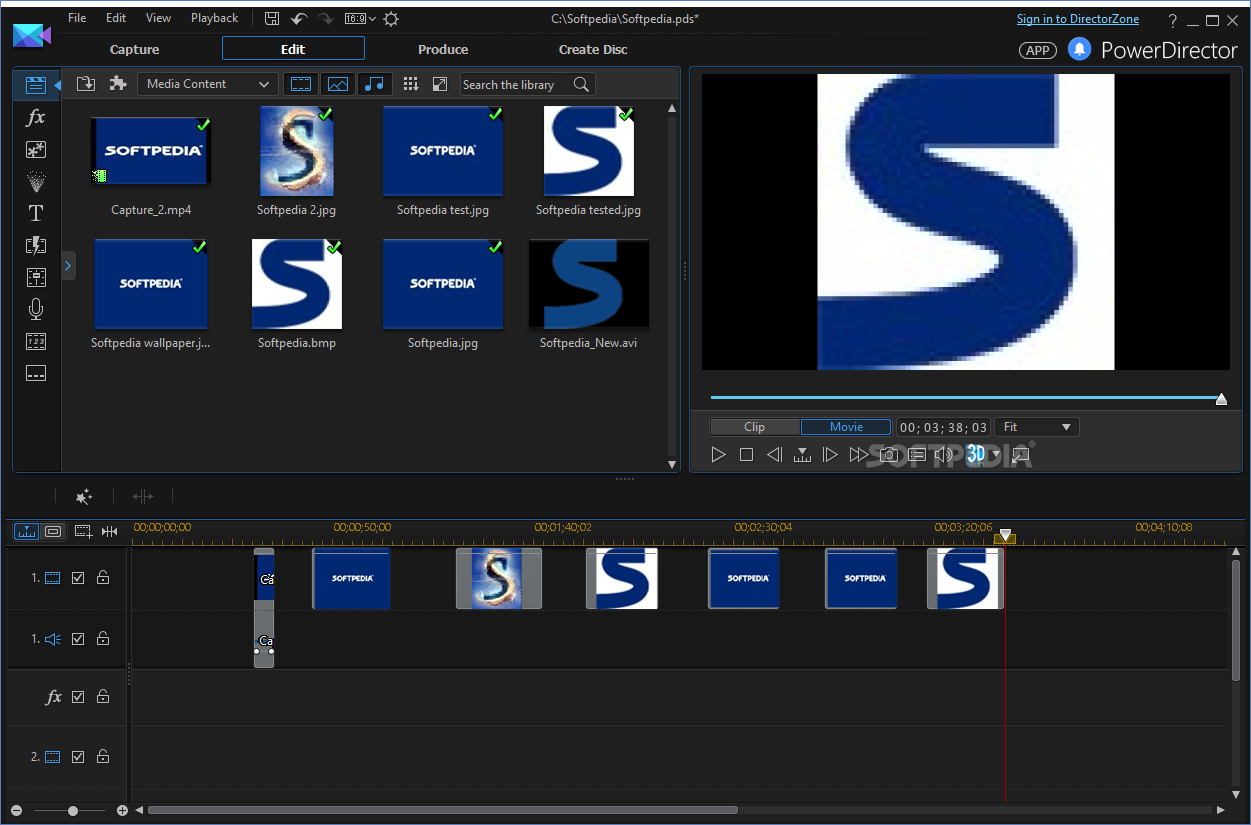Switch to the Capture tab
Screen dimensions: 1251x825
click(x=135, y=49)
